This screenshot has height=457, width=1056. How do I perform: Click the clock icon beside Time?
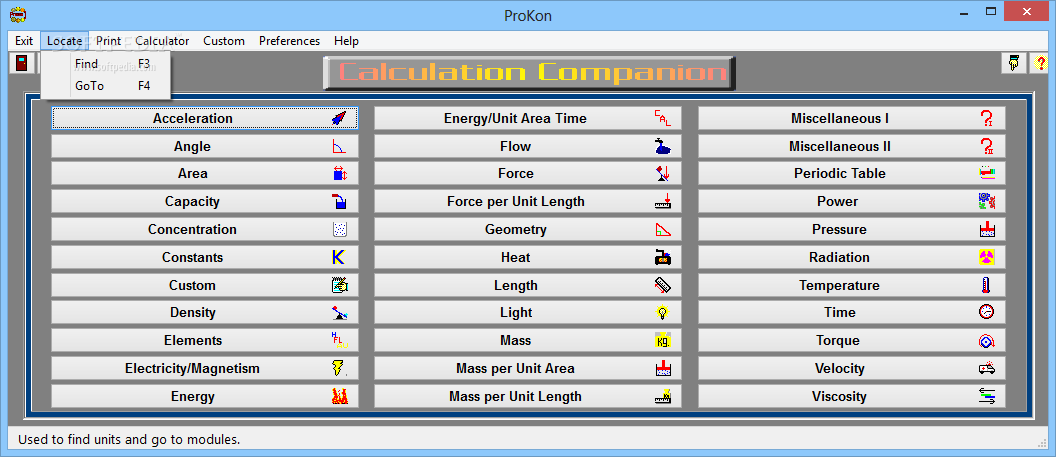(987, 312)
